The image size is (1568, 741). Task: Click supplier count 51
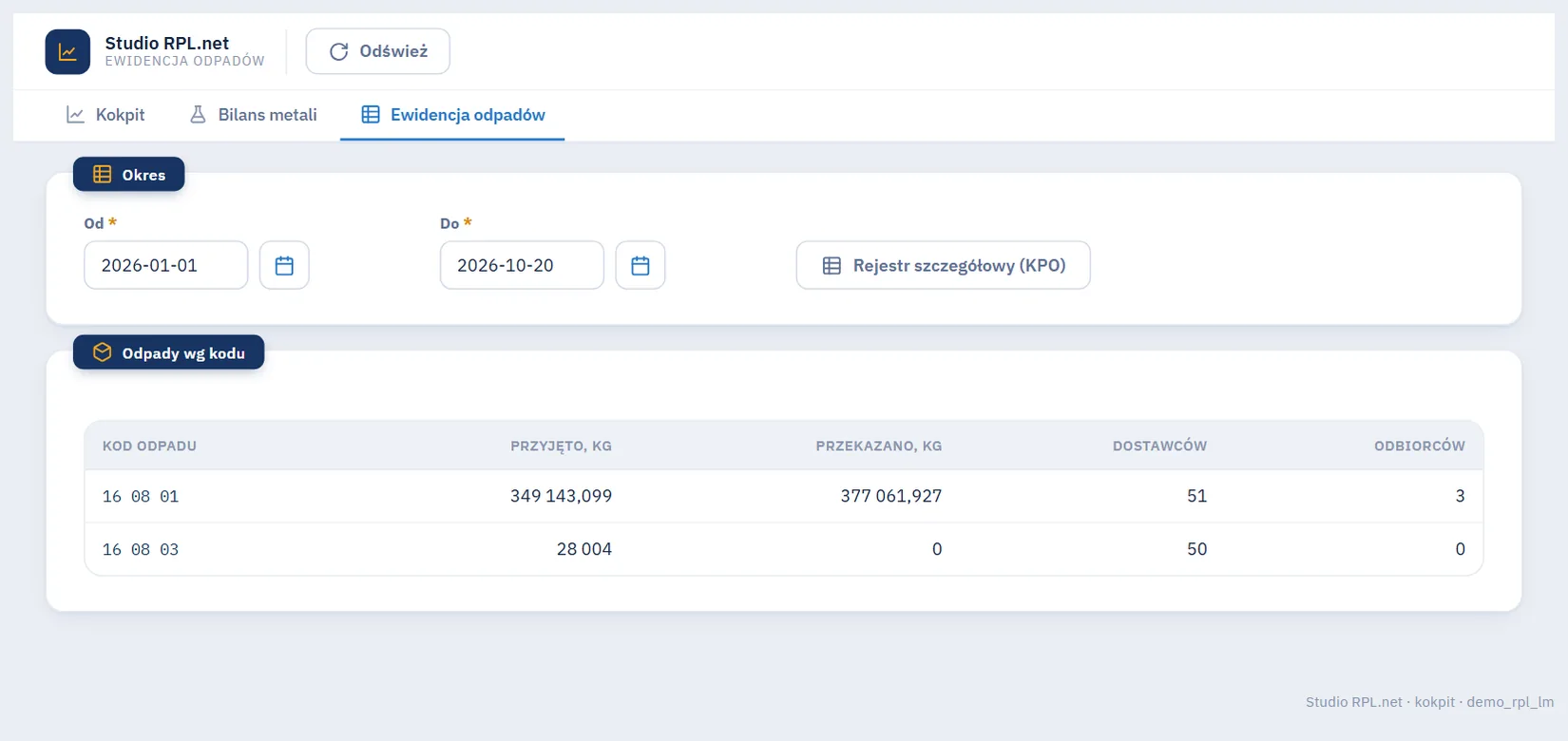coord(1196,496)
